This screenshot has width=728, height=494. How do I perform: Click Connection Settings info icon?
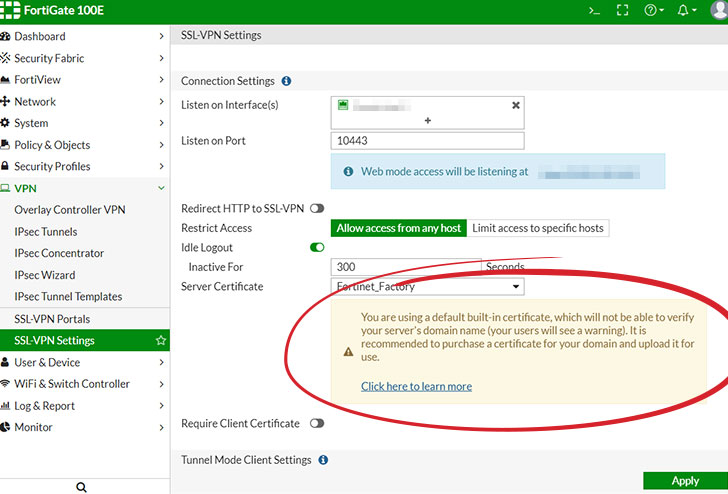click(x=286, y=81)
